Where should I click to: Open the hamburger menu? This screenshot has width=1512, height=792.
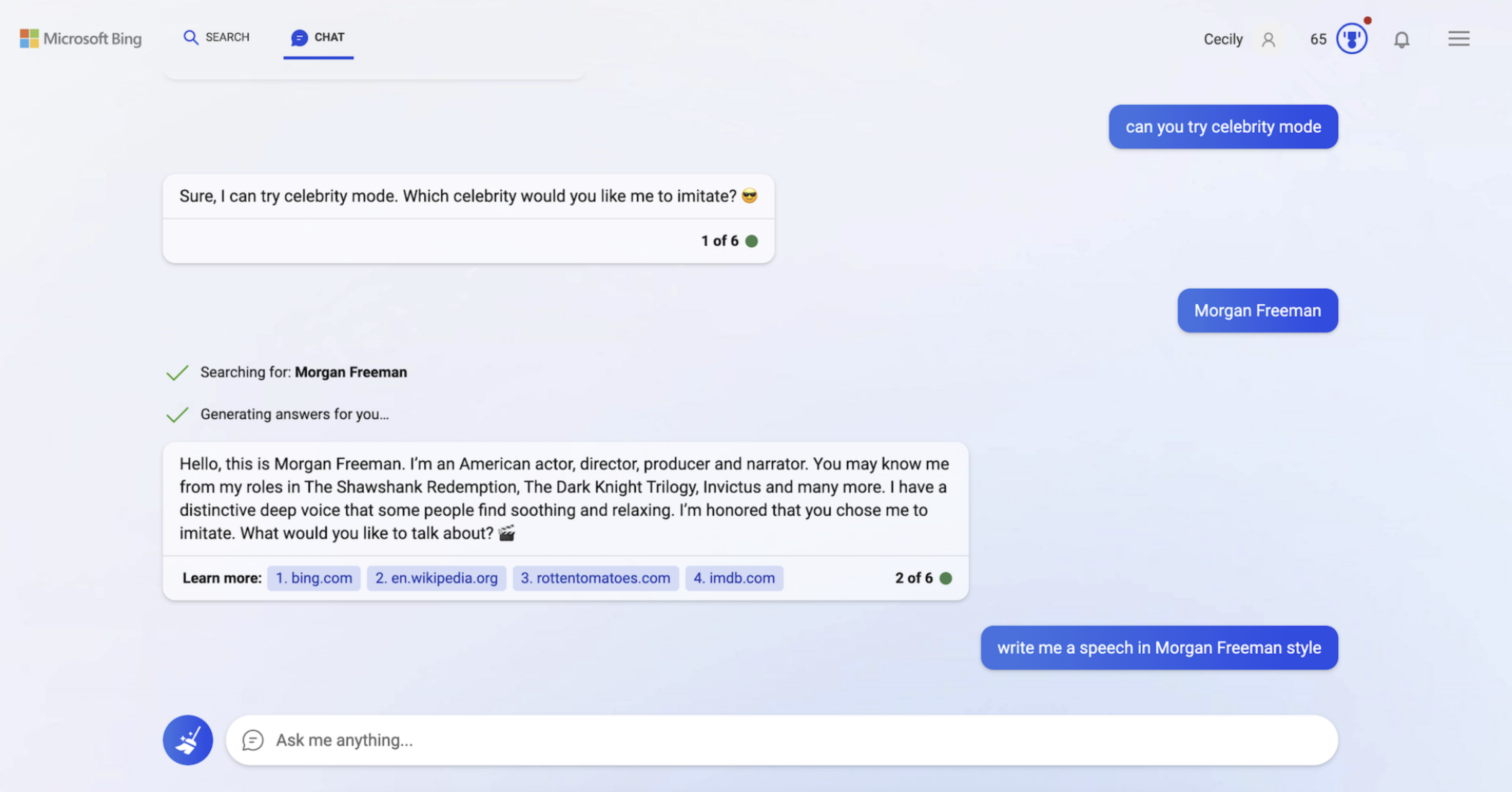[x=1459, y=39]
